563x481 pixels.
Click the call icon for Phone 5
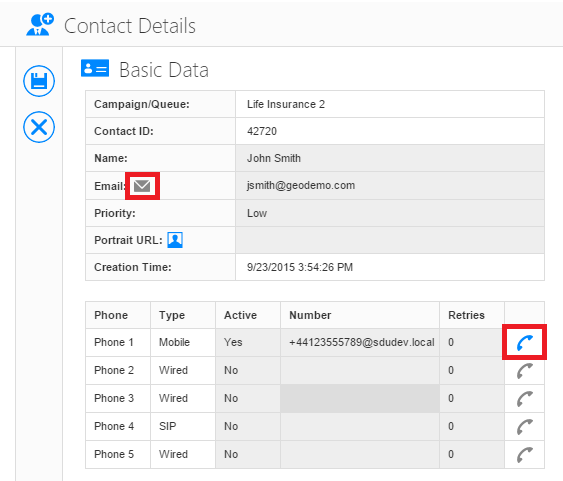(x=525, y=455)
